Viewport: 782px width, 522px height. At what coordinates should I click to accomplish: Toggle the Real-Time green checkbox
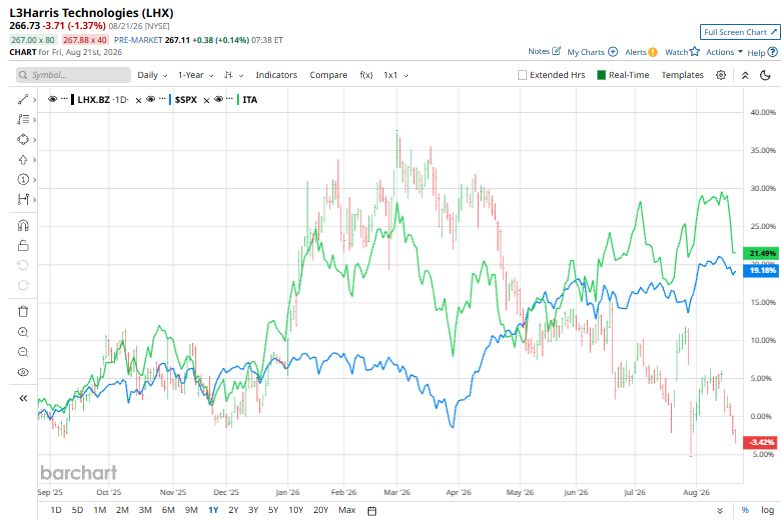pos(601,75)
